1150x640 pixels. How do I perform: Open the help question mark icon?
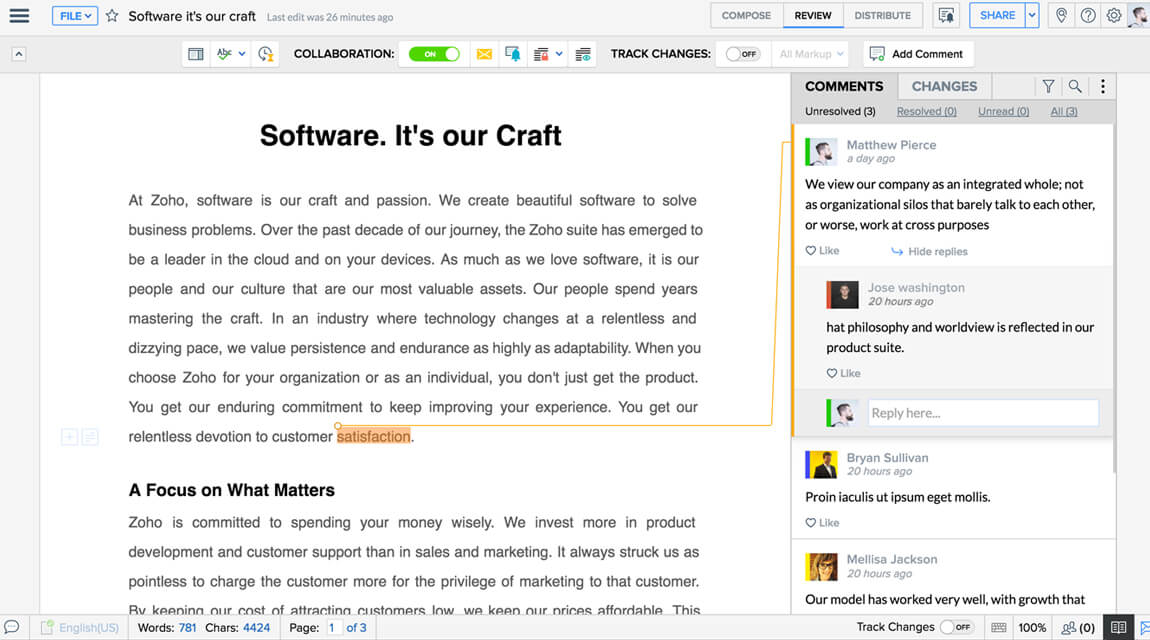pyautogui.click(x=1088, y=16)
